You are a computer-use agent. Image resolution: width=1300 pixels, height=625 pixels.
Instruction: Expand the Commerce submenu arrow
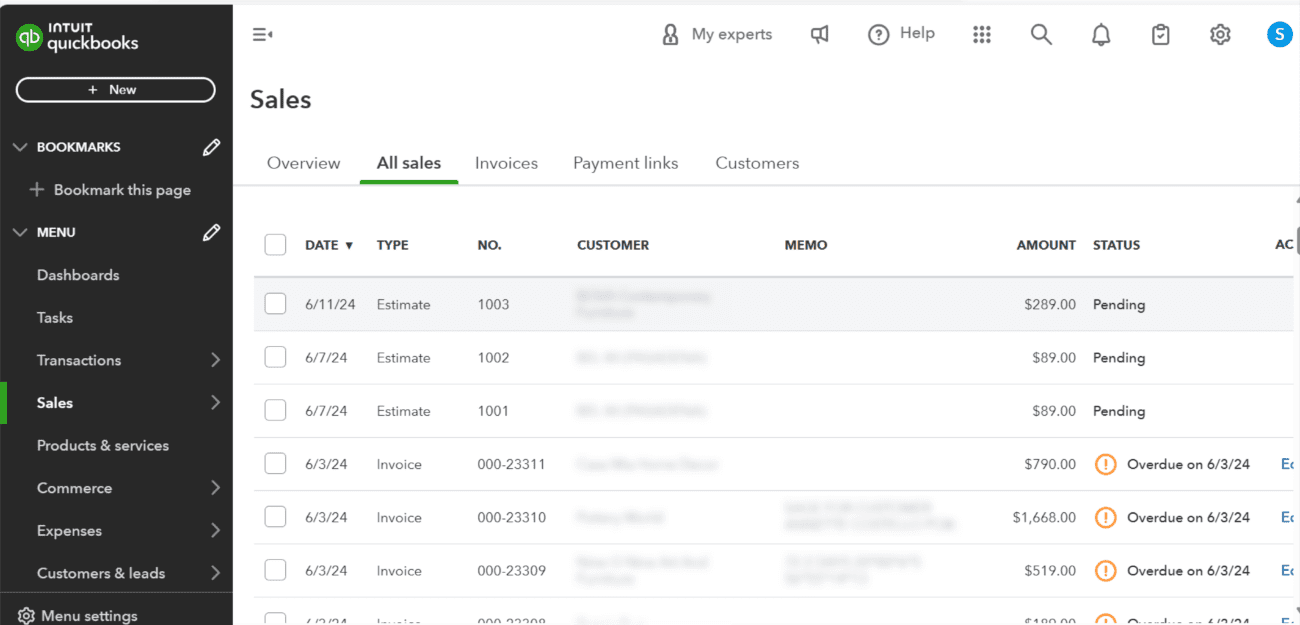coord(215,488)
